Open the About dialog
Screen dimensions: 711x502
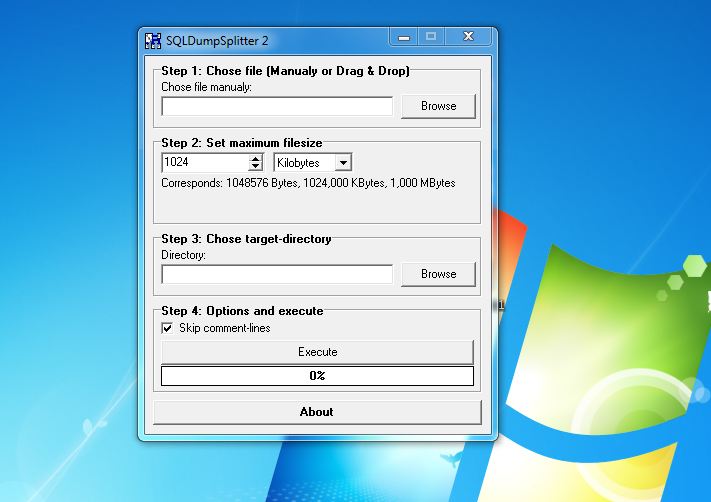click(x=317, y=412)
